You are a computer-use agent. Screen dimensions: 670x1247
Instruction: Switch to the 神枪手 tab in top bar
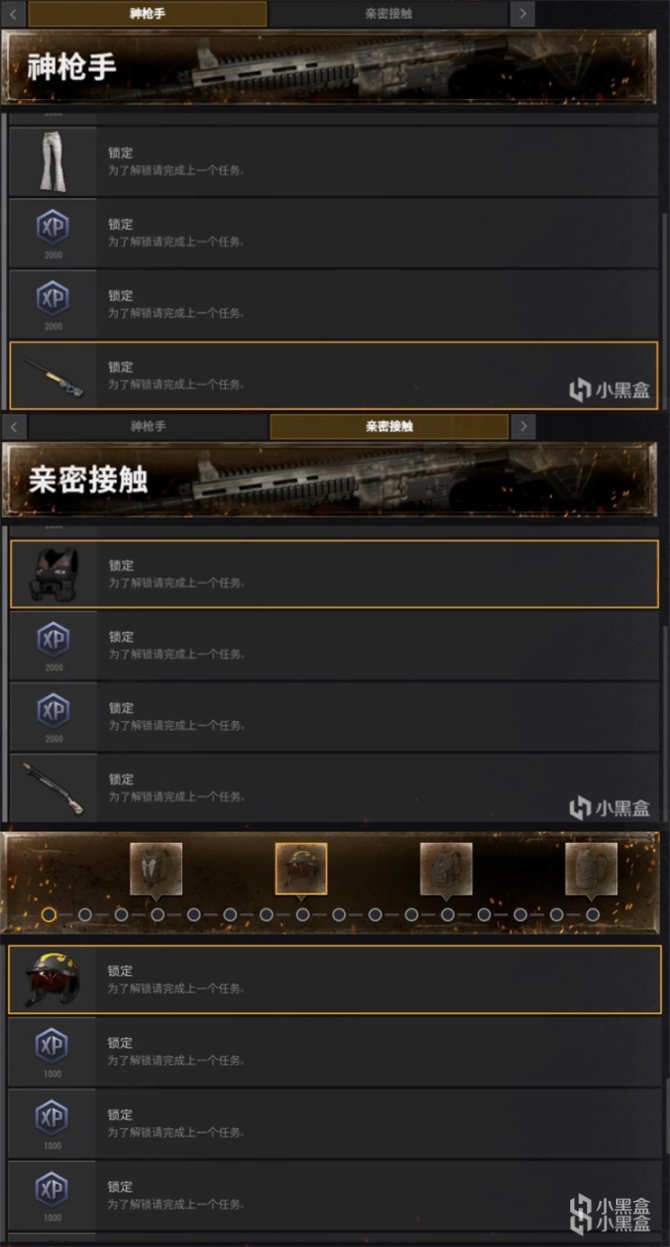148,13
